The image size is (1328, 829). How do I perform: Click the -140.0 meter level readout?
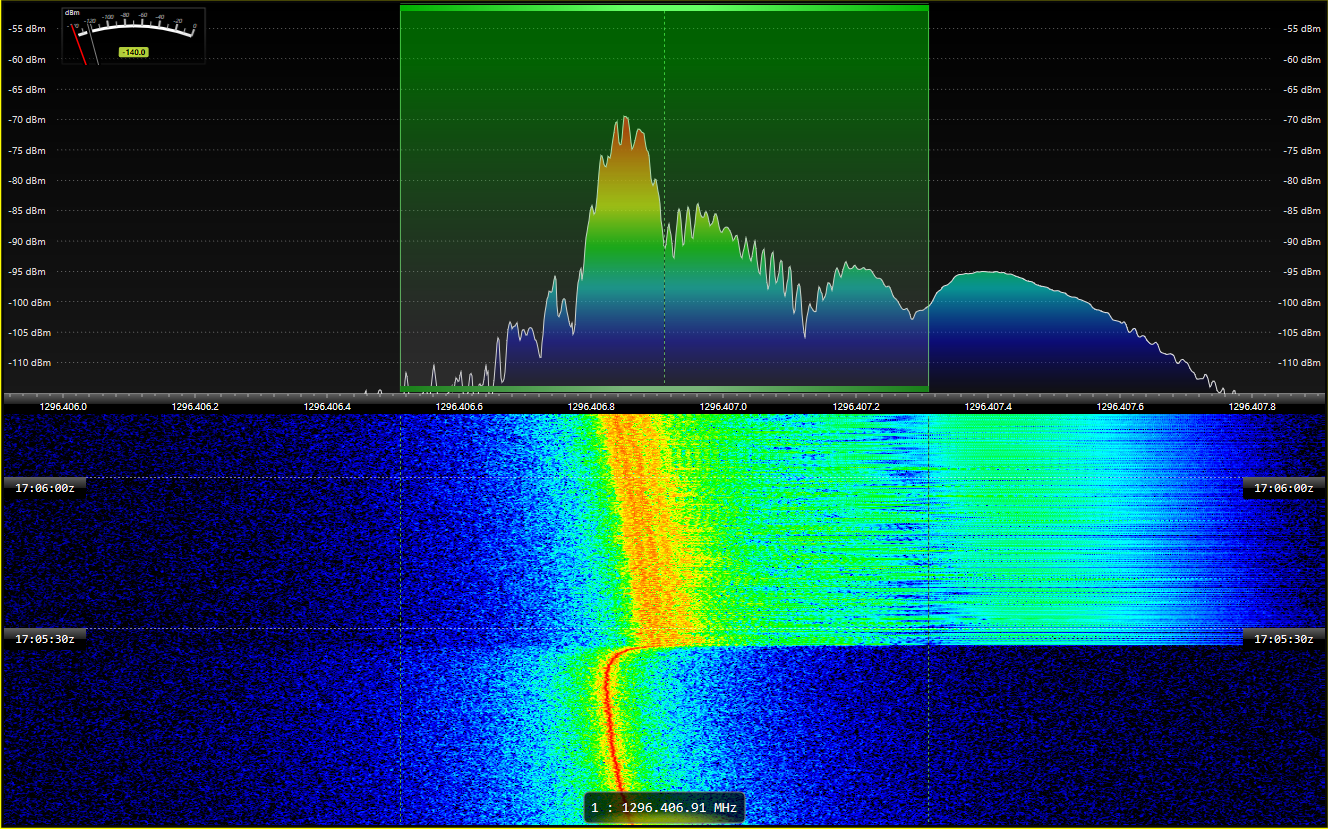click(133, 52)
